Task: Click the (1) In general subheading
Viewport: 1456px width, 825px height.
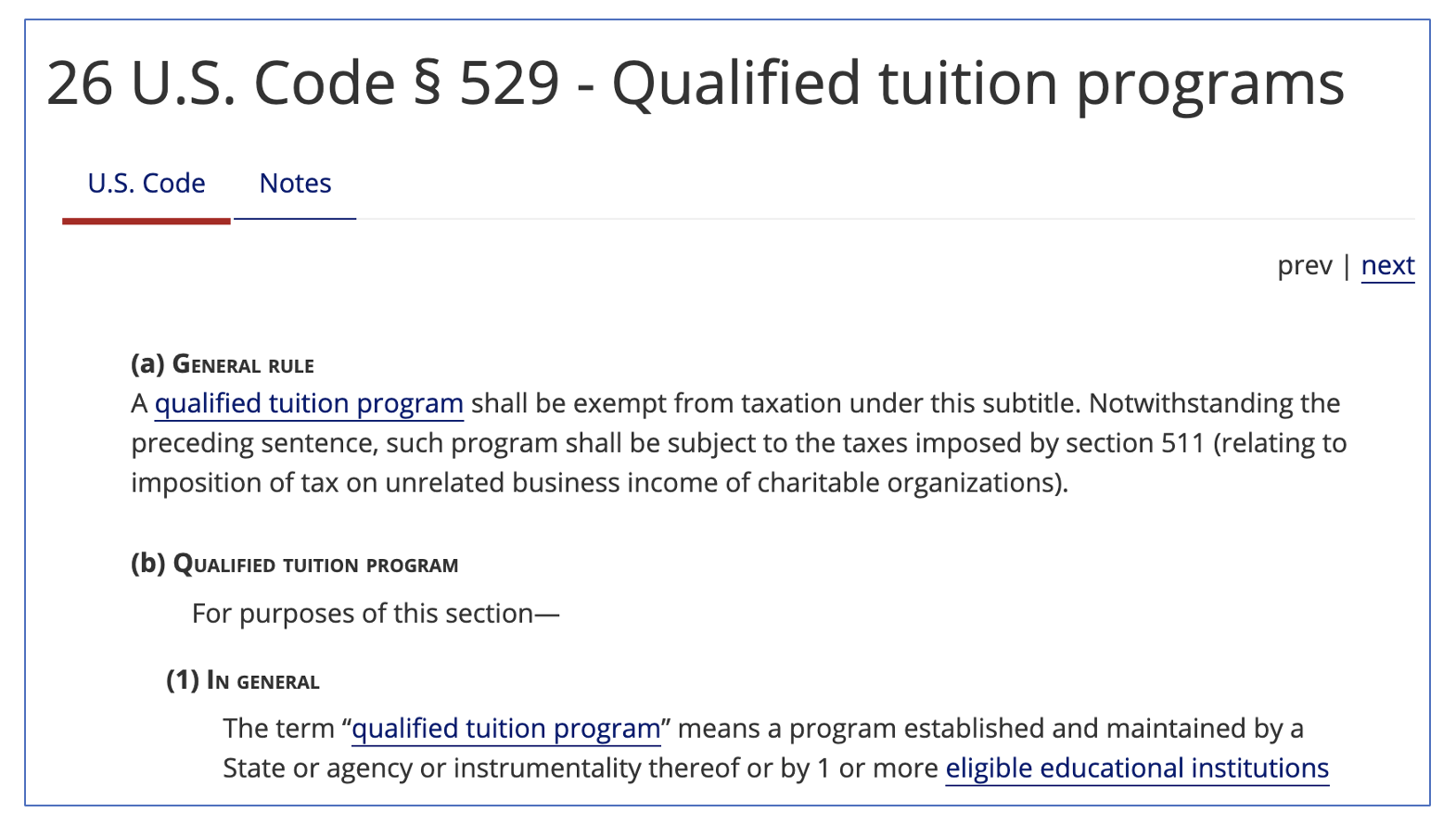Action: click(243, 681)
